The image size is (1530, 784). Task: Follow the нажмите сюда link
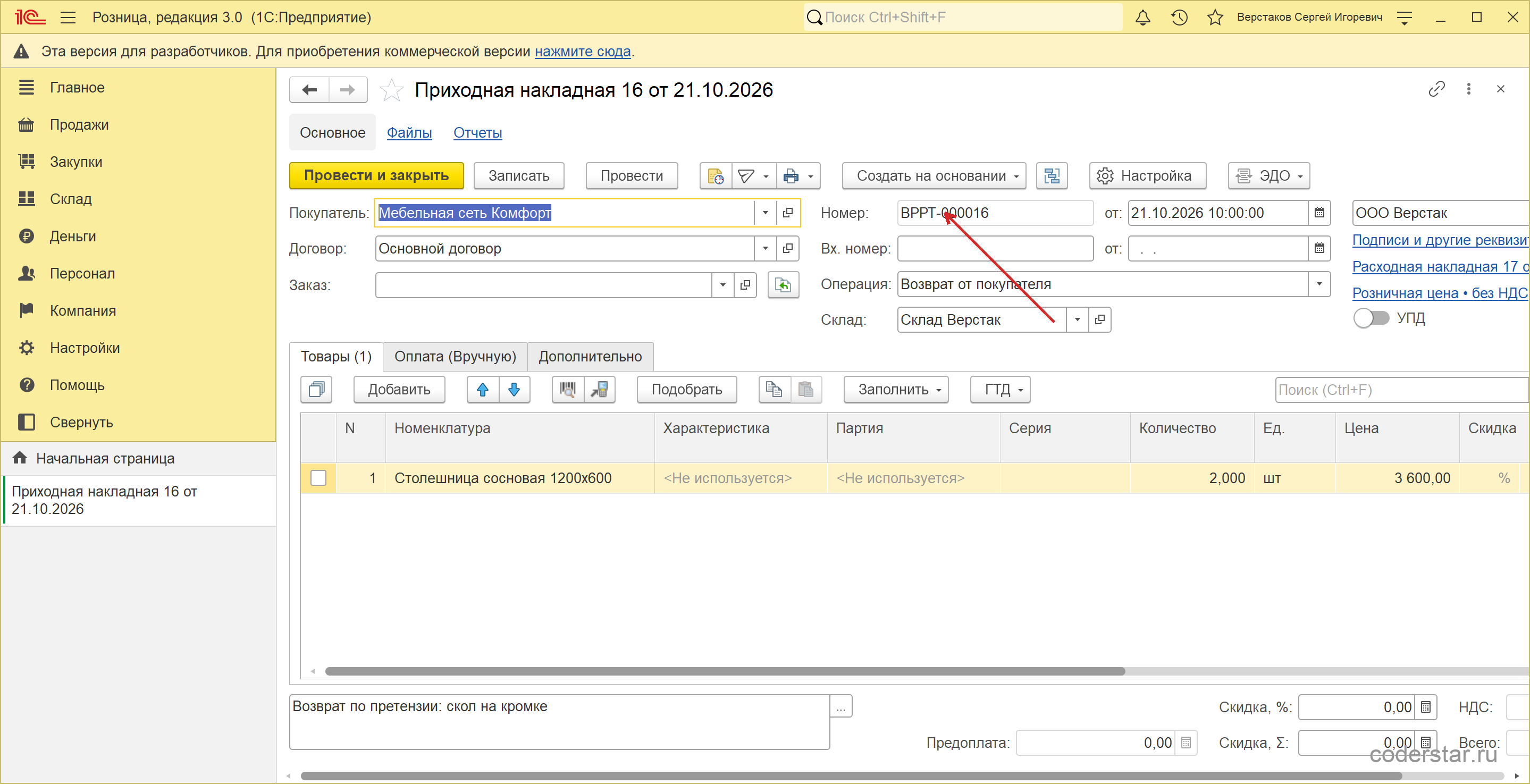tap(583, 52)
